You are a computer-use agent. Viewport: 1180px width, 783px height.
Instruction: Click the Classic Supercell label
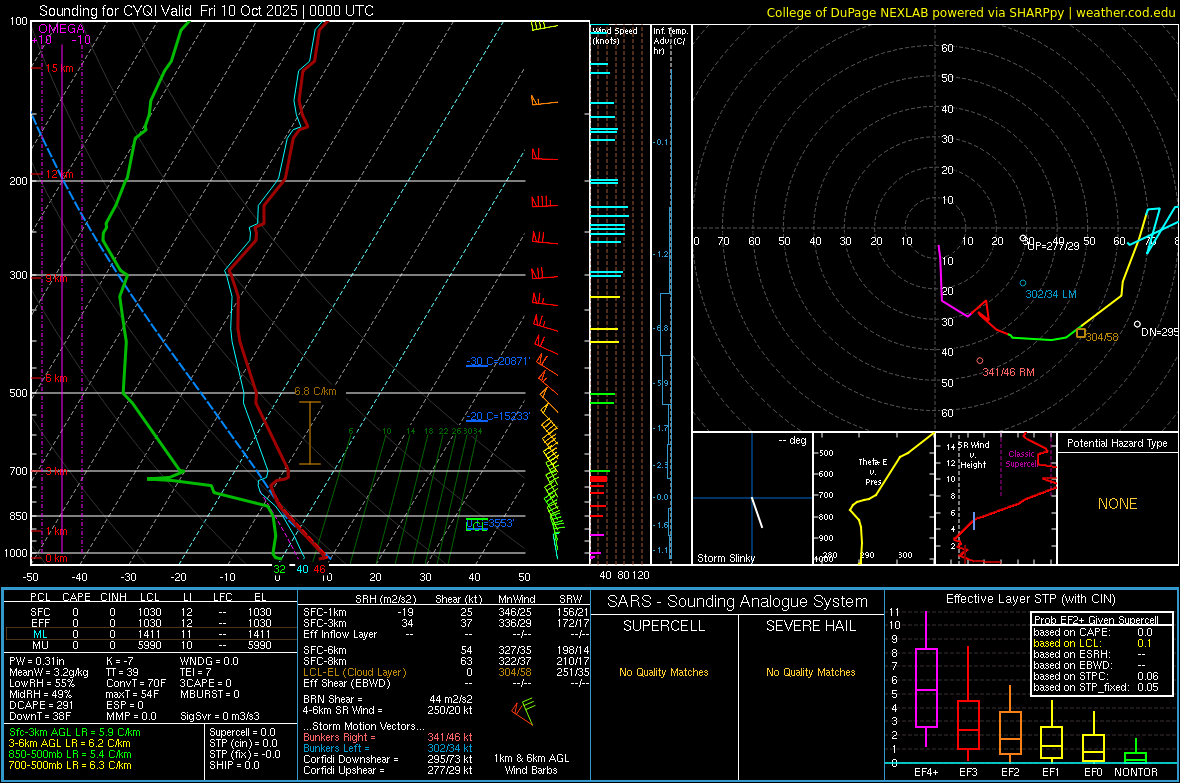[1021, 459]
